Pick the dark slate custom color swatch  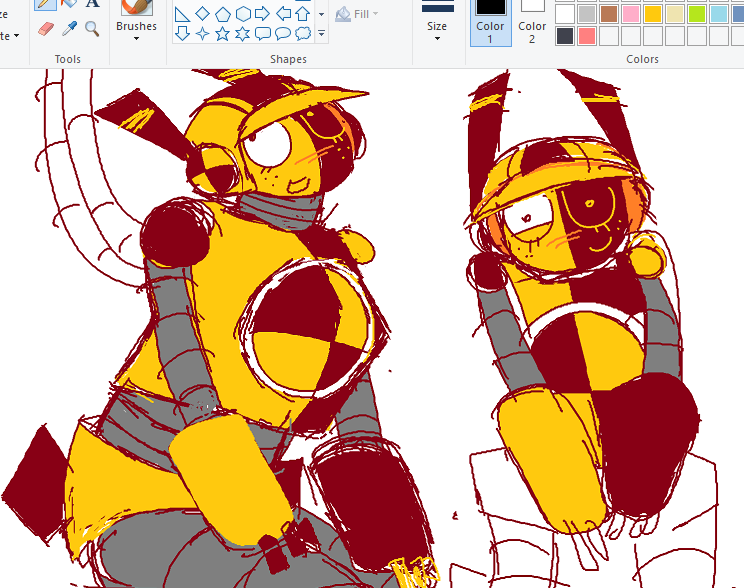pos(565,36)
